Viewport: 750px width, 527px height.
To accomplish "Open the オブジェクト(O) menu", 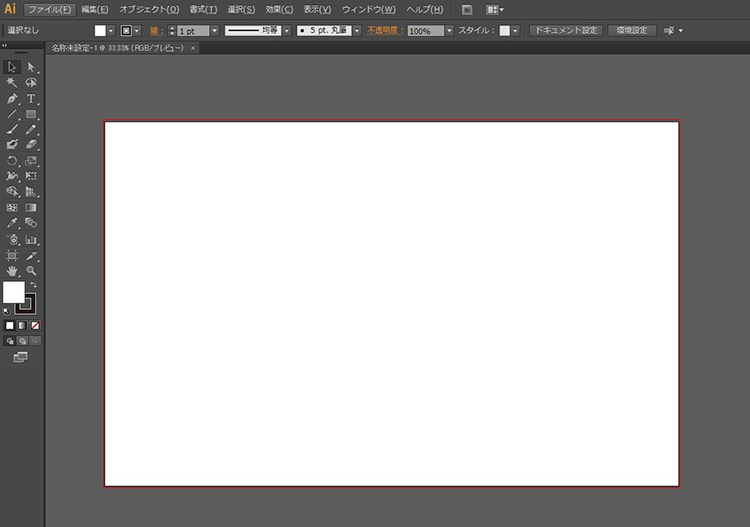I will coord(149,10).
